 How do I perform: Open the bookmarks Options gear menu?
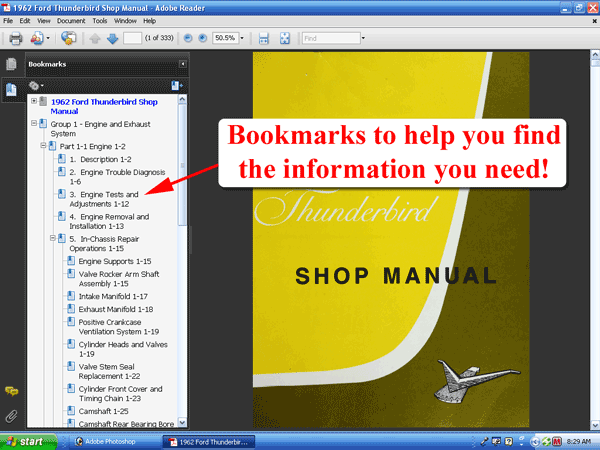pyautogui.click(x=36, y=86)
